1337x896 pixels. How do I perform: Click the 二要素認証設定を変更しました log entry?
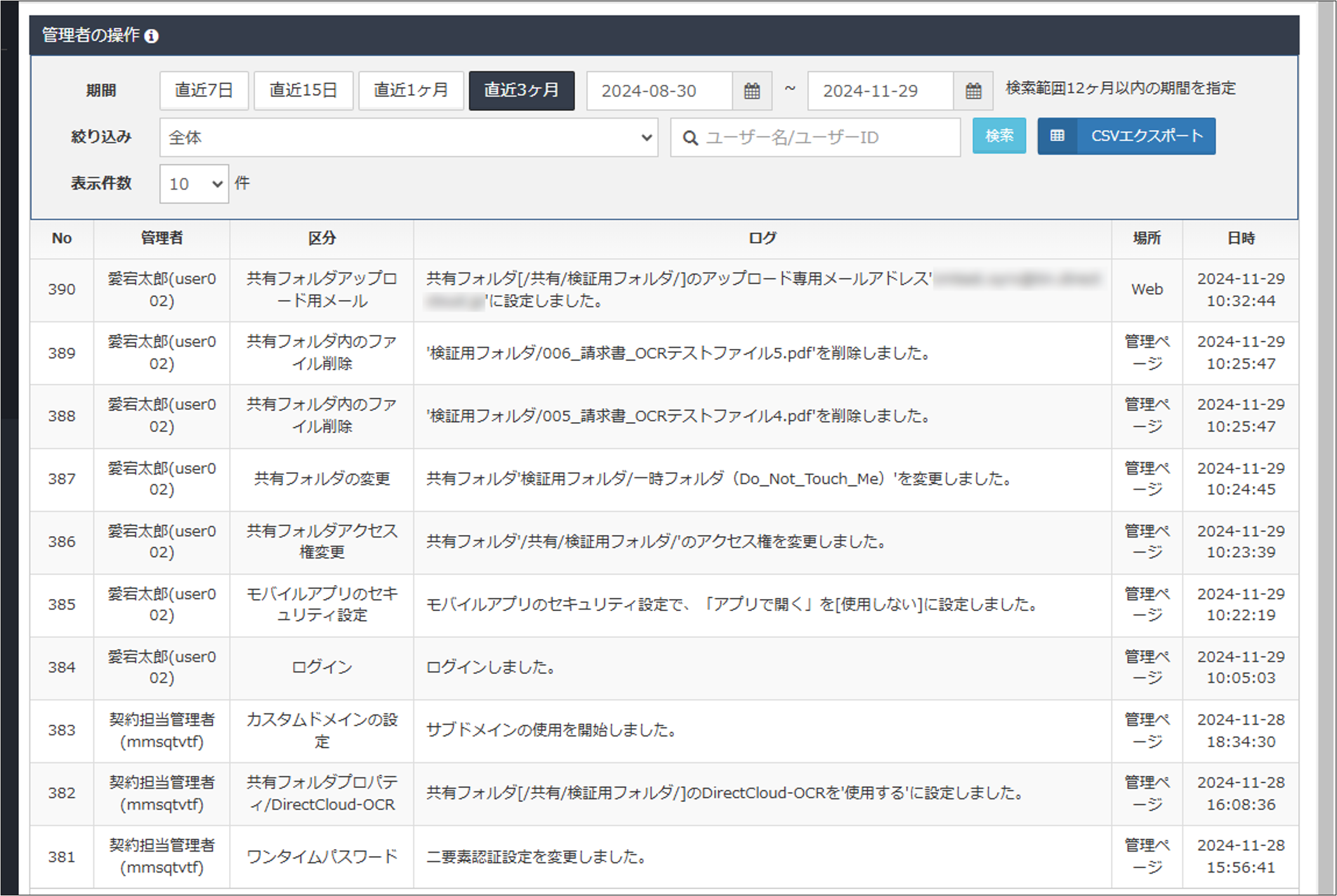[536, 857]
